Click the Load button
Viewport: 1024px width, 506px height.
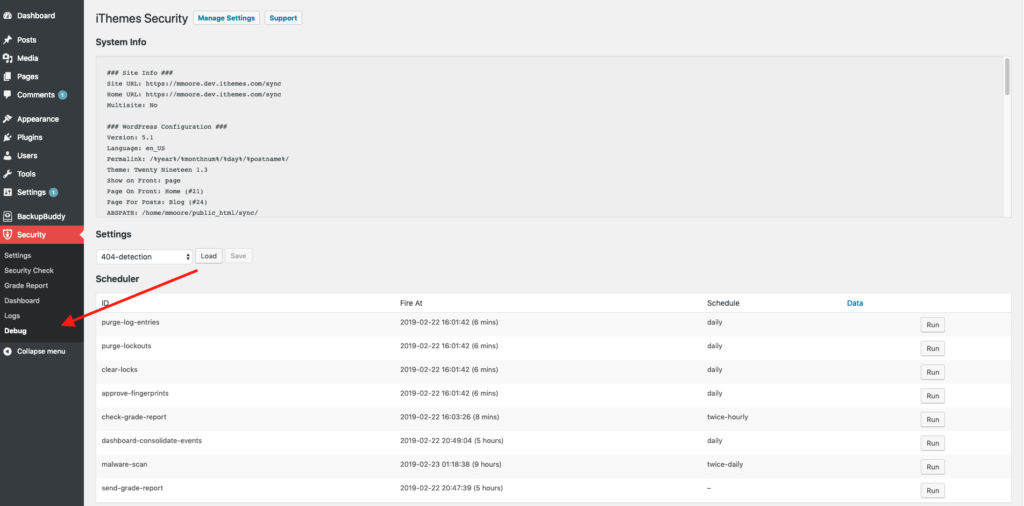(209, 256)
